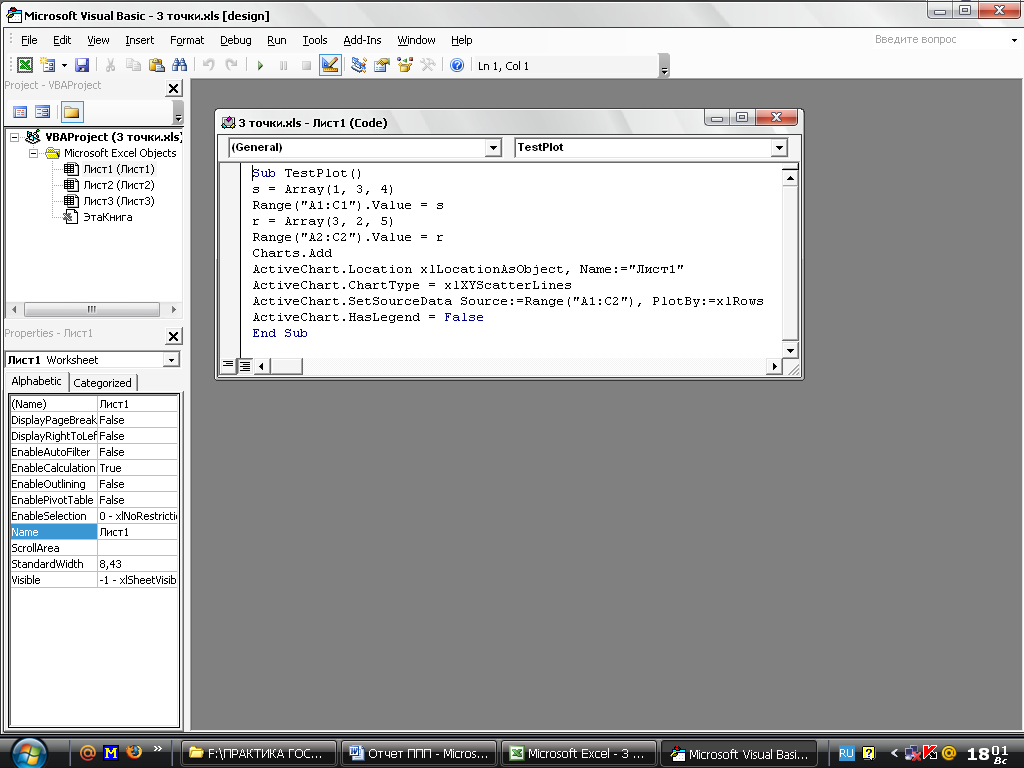Image resolution: width=1024 pixels, height=768 pixels.
Task: Open the Debug menu
Action: [x=236, y=40]
